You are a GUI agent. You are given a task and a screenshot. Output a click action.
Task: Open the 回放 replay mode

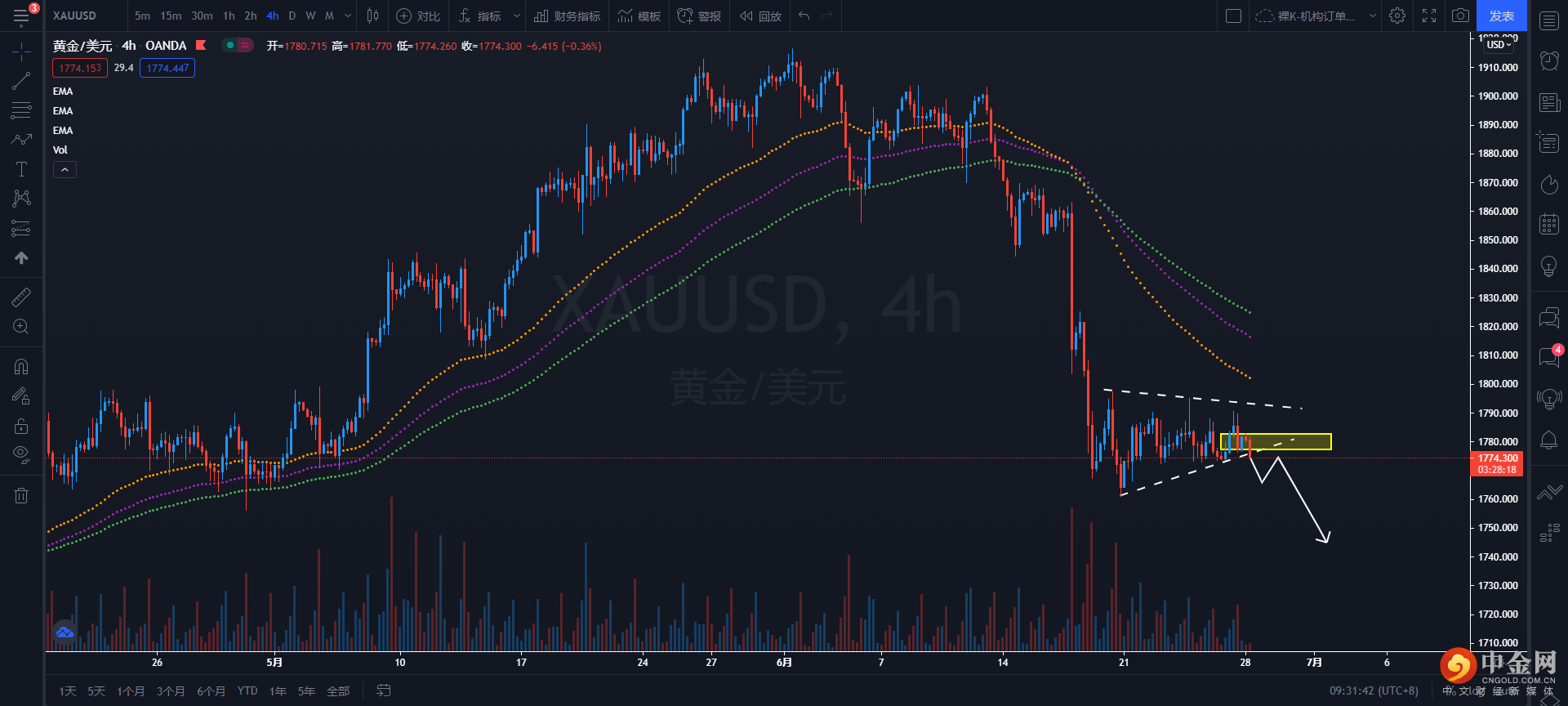(760, 16)
